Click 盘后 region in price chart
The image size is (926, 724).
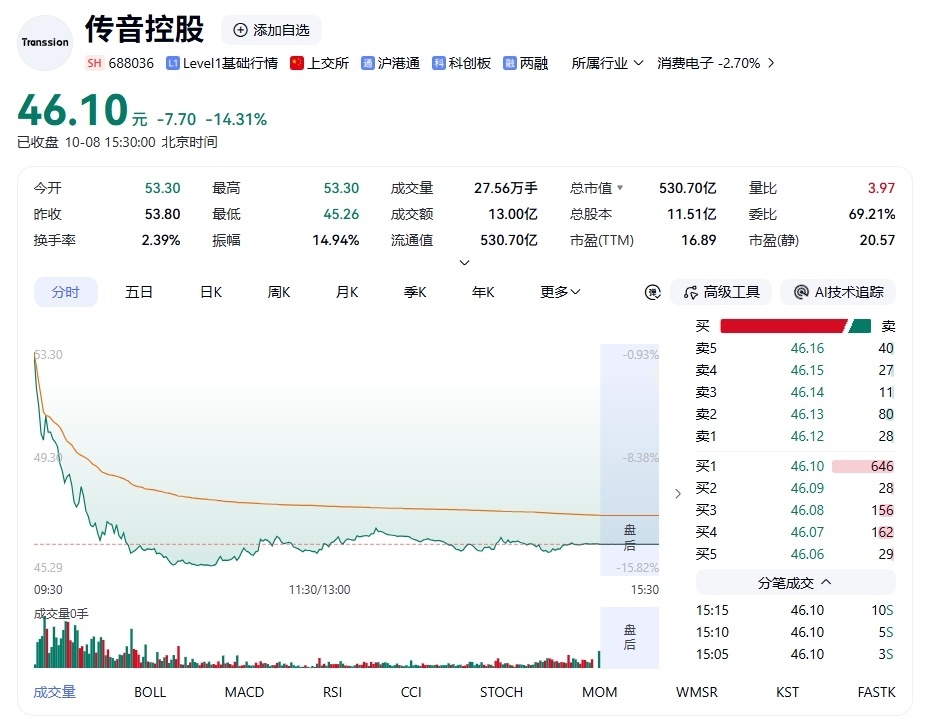coord(630,459)
